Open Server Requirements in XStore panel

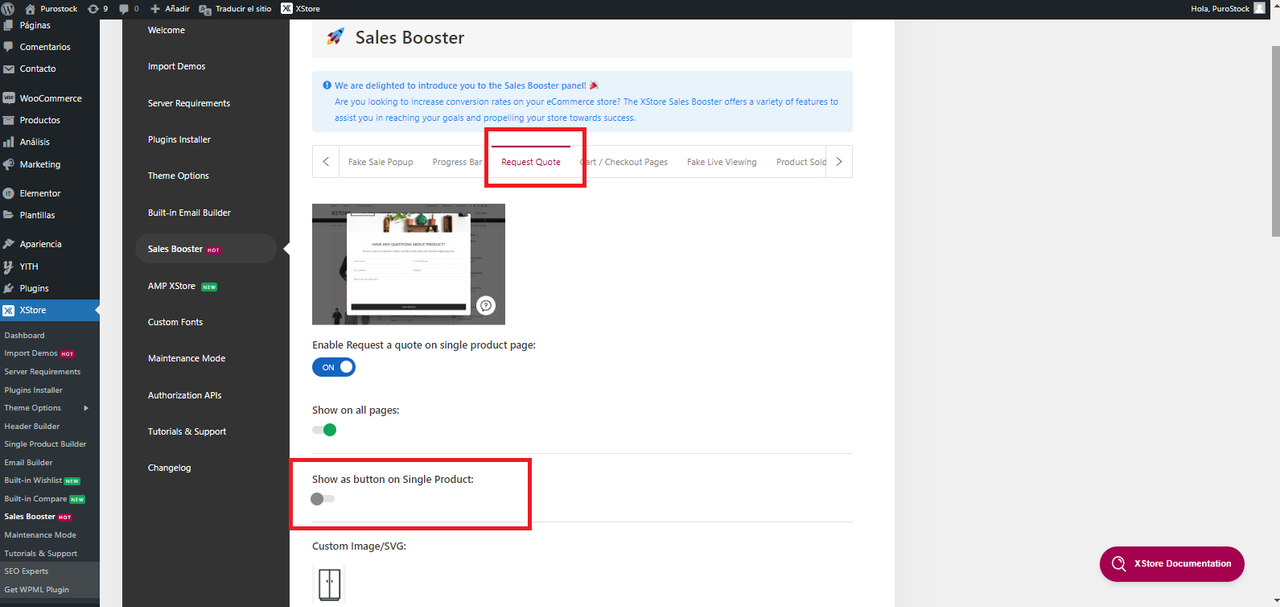189,103
